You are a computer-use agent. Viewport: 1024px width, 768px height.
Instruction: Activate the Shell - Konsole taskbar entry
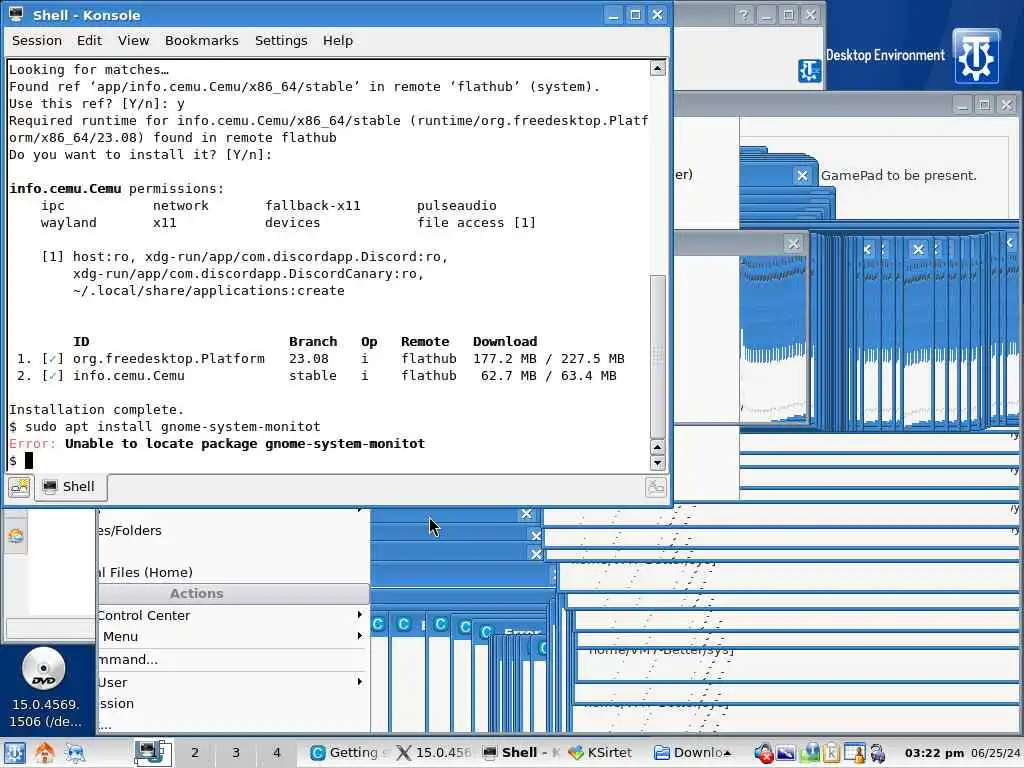[521, 752]
